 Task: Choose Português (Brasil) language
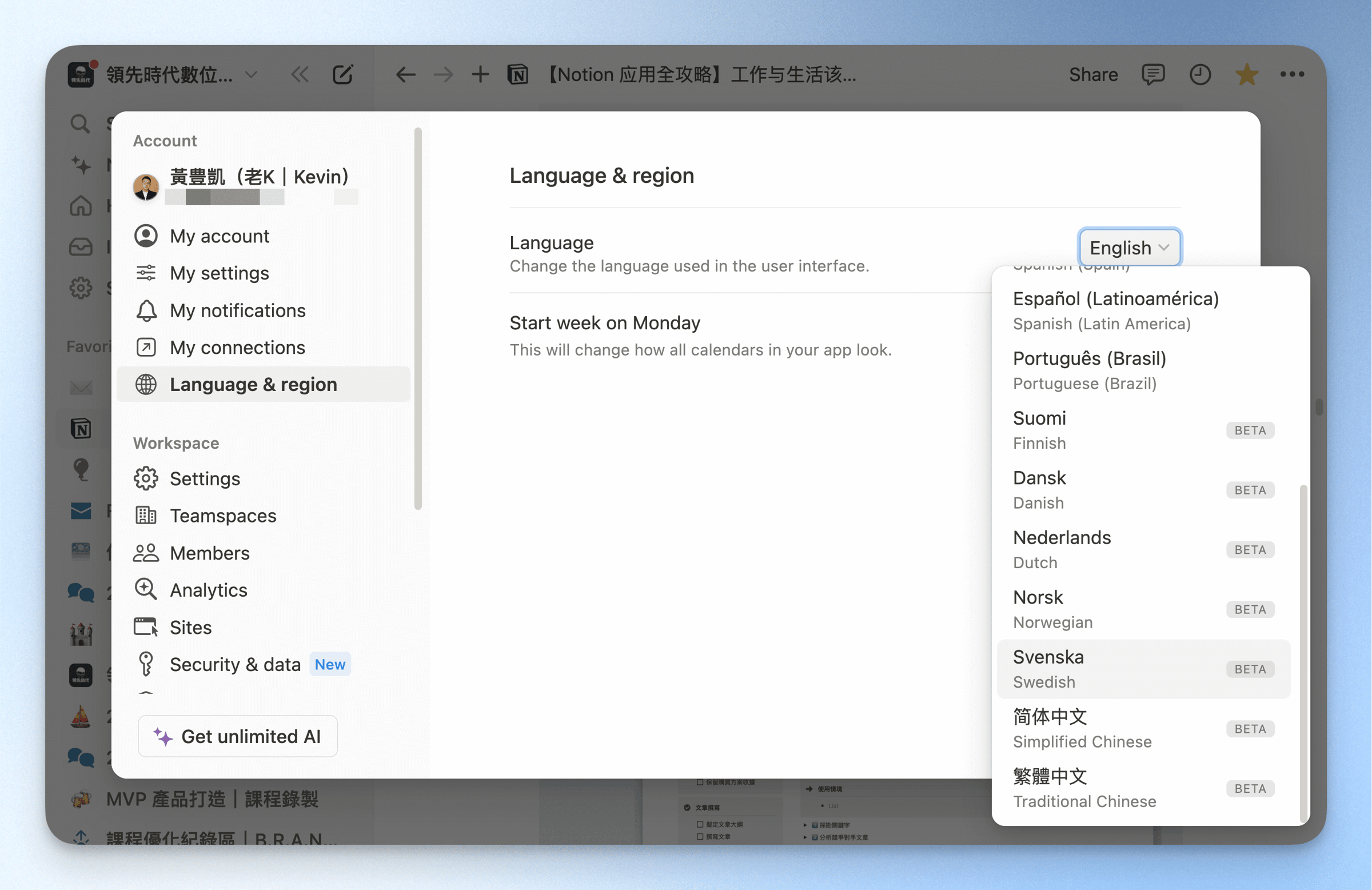point(1144,370)
